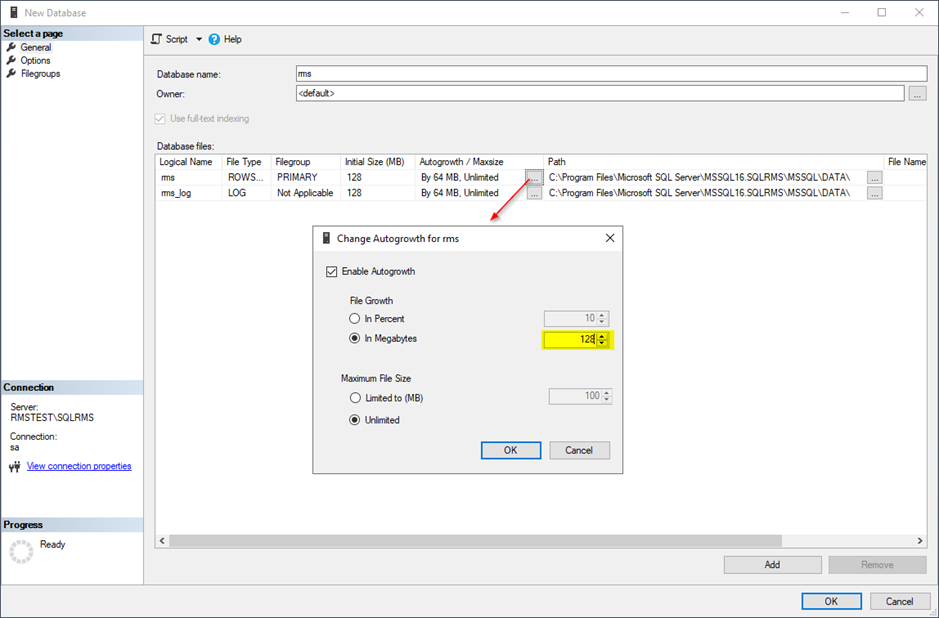939x618 pixels.
Task: Click OK in New Database window
Action: [831, 601]
